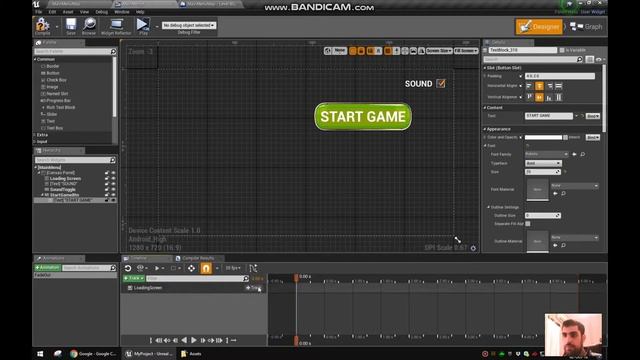Select Check Box widget in the palette
Screen dimensions: 640x360
[56, 80]
